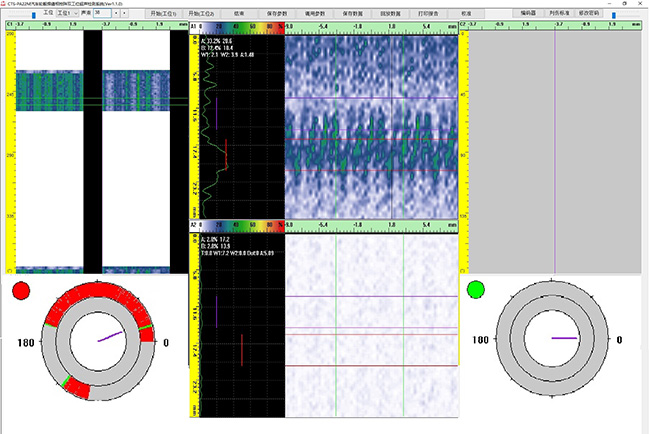Click the 修改密码 change password button
The width and height of the screenshot is (650, 434).
click(590, 14)
